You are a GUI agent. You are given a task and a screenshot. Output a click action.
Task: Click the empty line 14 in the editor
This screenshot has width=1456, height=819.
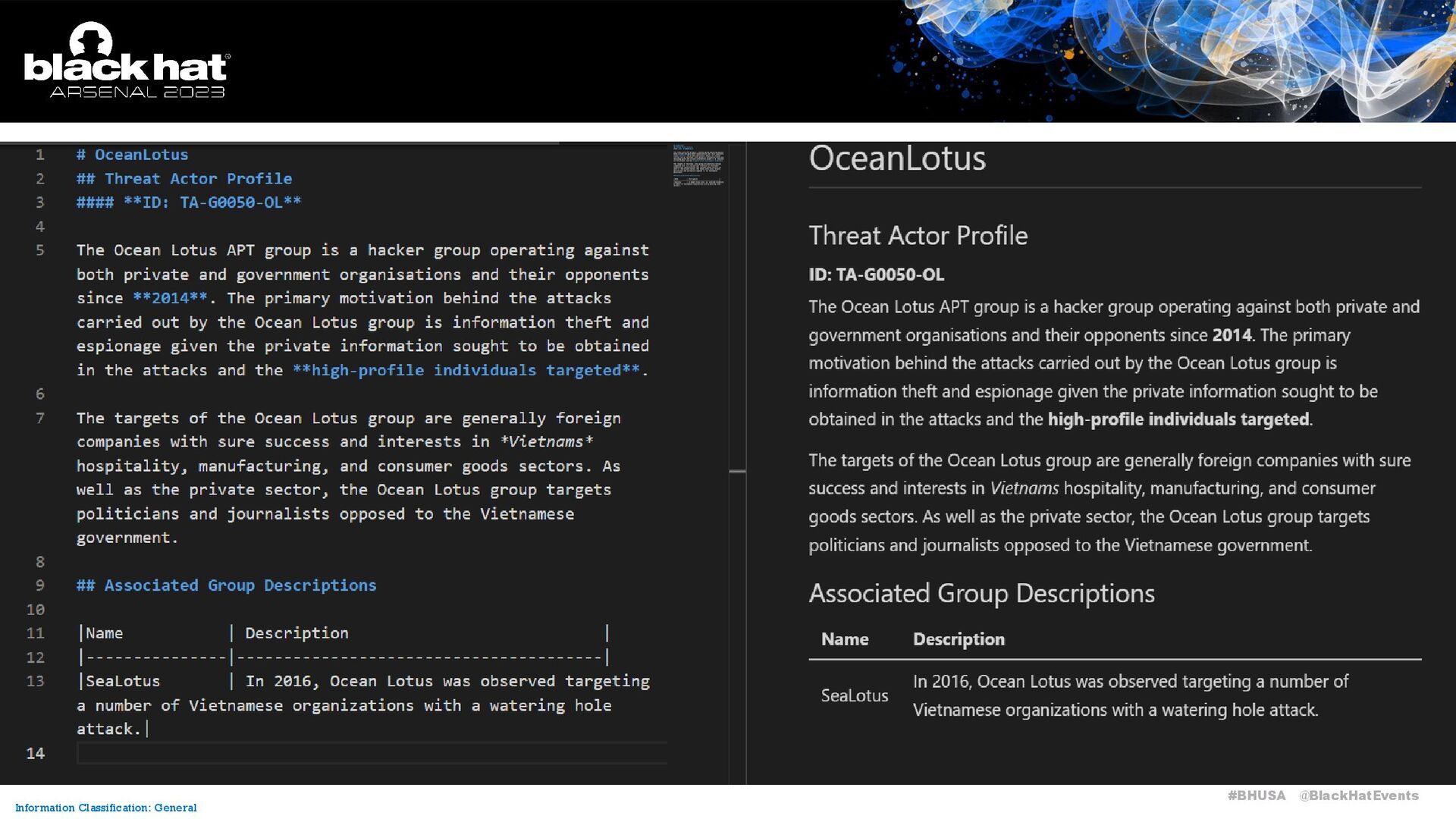pyautogui.click(x=372, y=753)
